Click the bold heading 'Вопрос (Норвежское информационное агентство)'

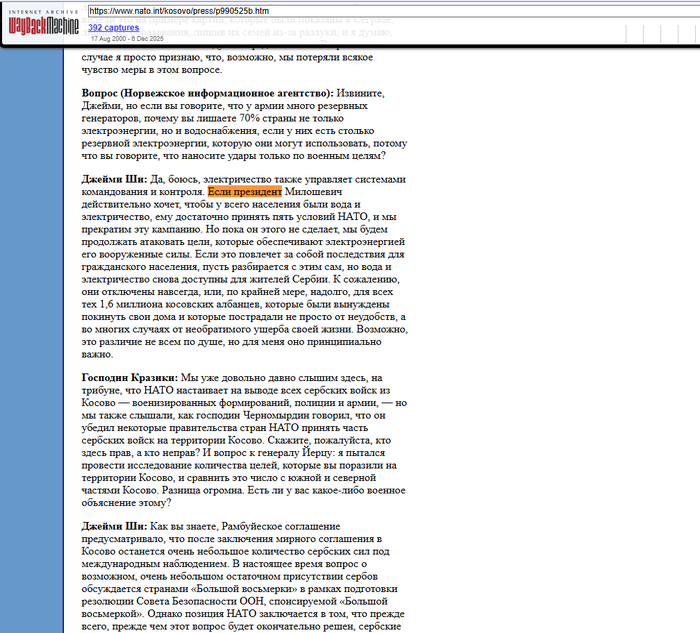[x=207, y=93]
